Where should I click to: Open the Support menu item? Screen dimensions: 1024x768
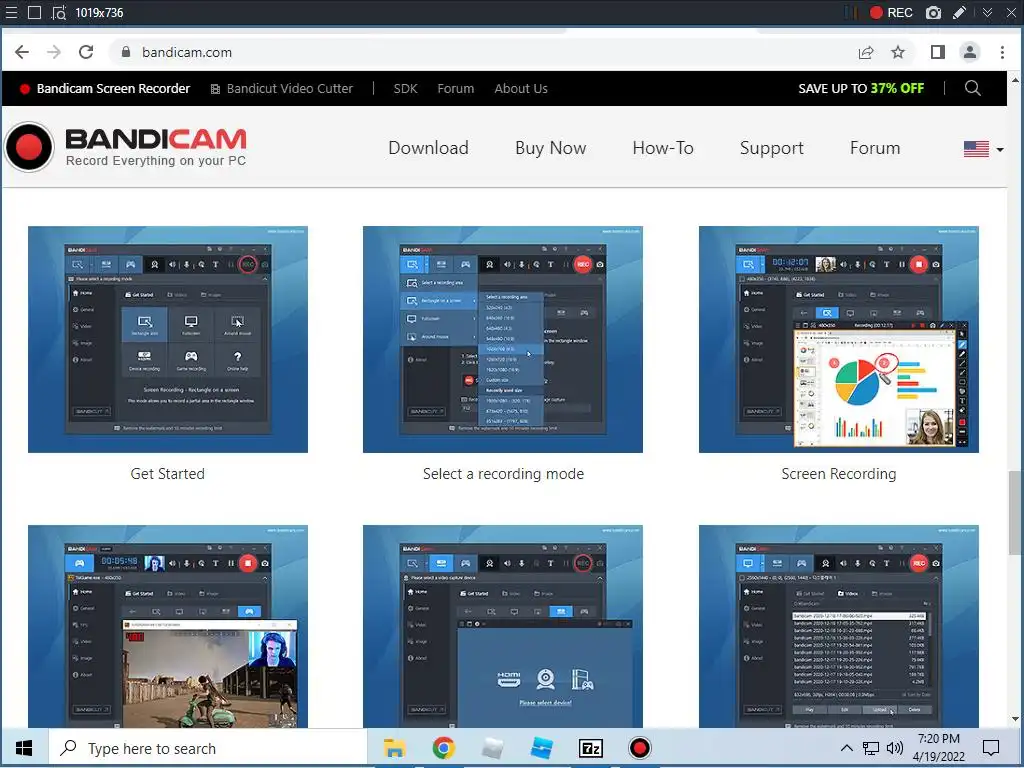(x=771, y=148)
